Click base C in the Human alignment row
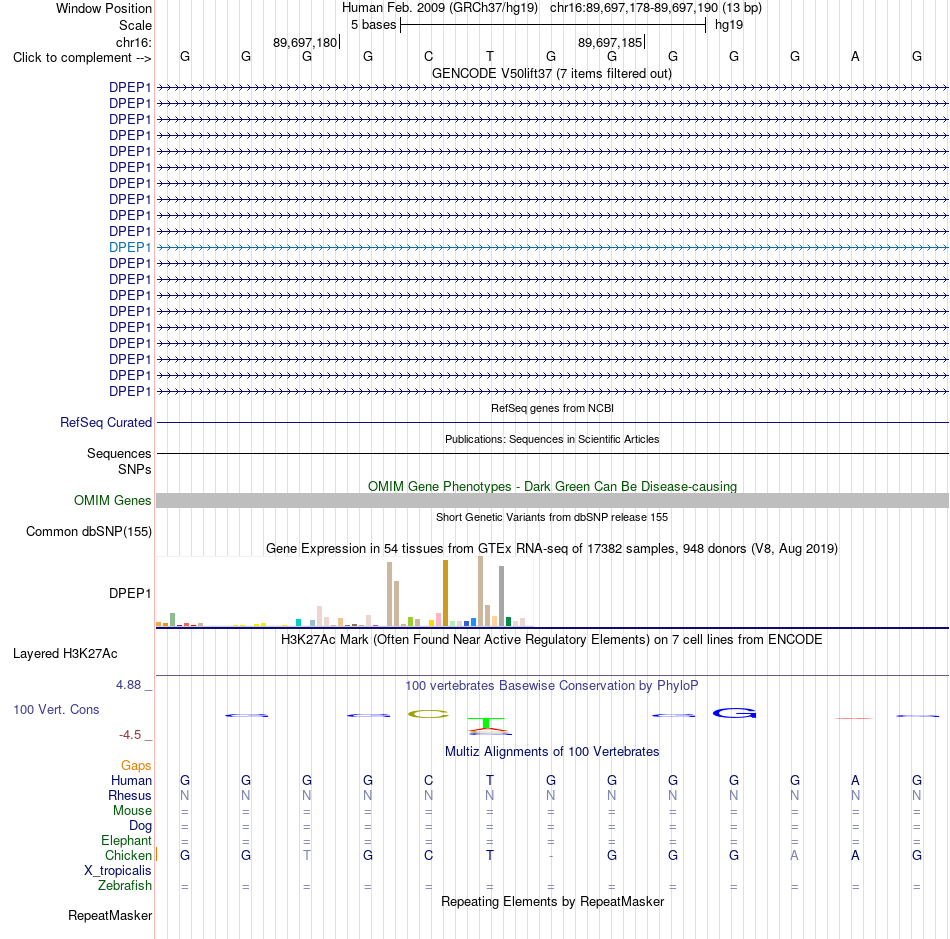The height and width of the screenshot is (939, 950). [x=428, y=780]
